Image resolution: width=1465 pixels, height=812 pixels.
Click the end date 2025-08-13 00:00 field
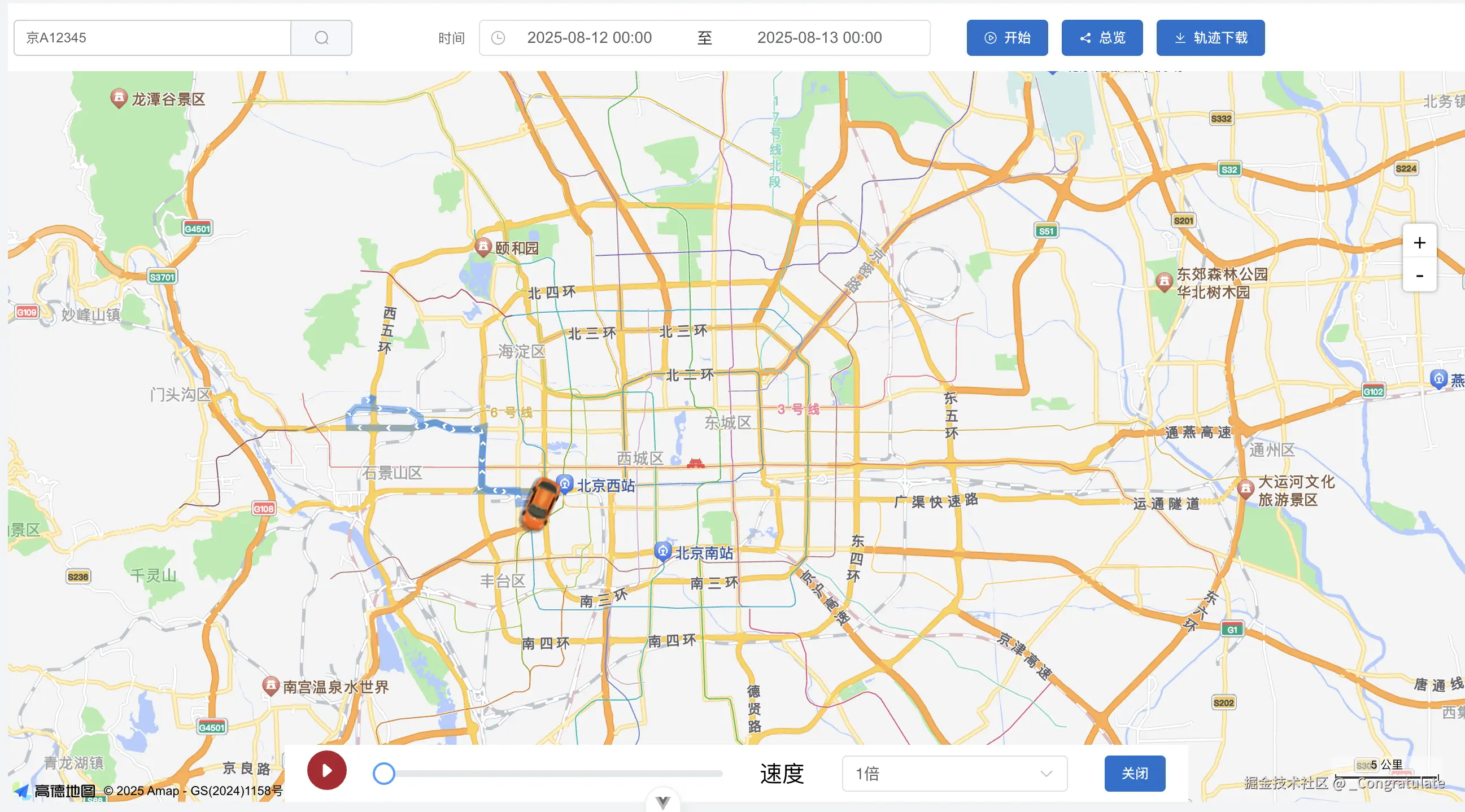tap(819, 38)
